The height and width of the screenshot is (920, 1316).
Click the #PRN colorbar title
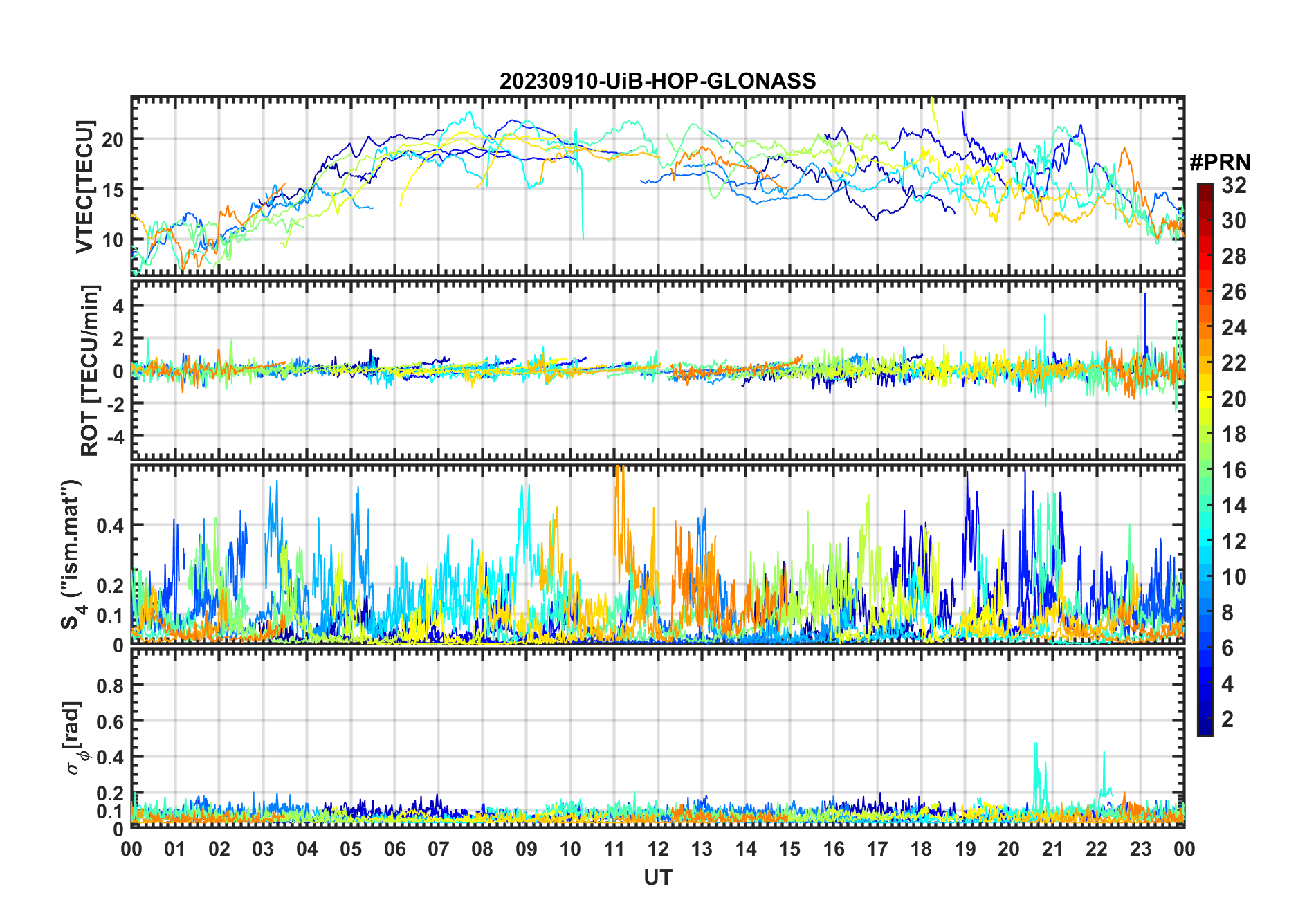click(1220, 163)
